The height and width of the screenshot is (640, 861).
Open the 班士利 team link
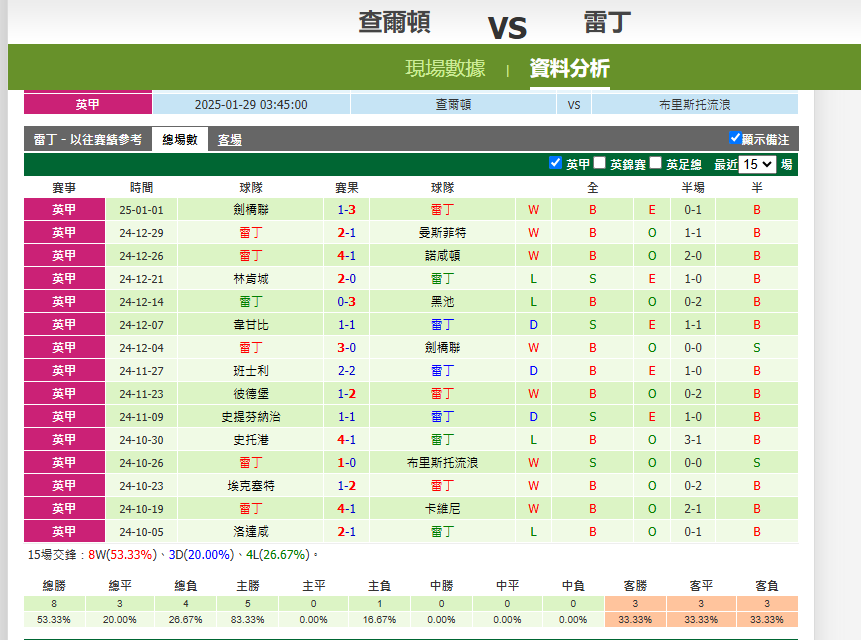[x=251, y=371]
